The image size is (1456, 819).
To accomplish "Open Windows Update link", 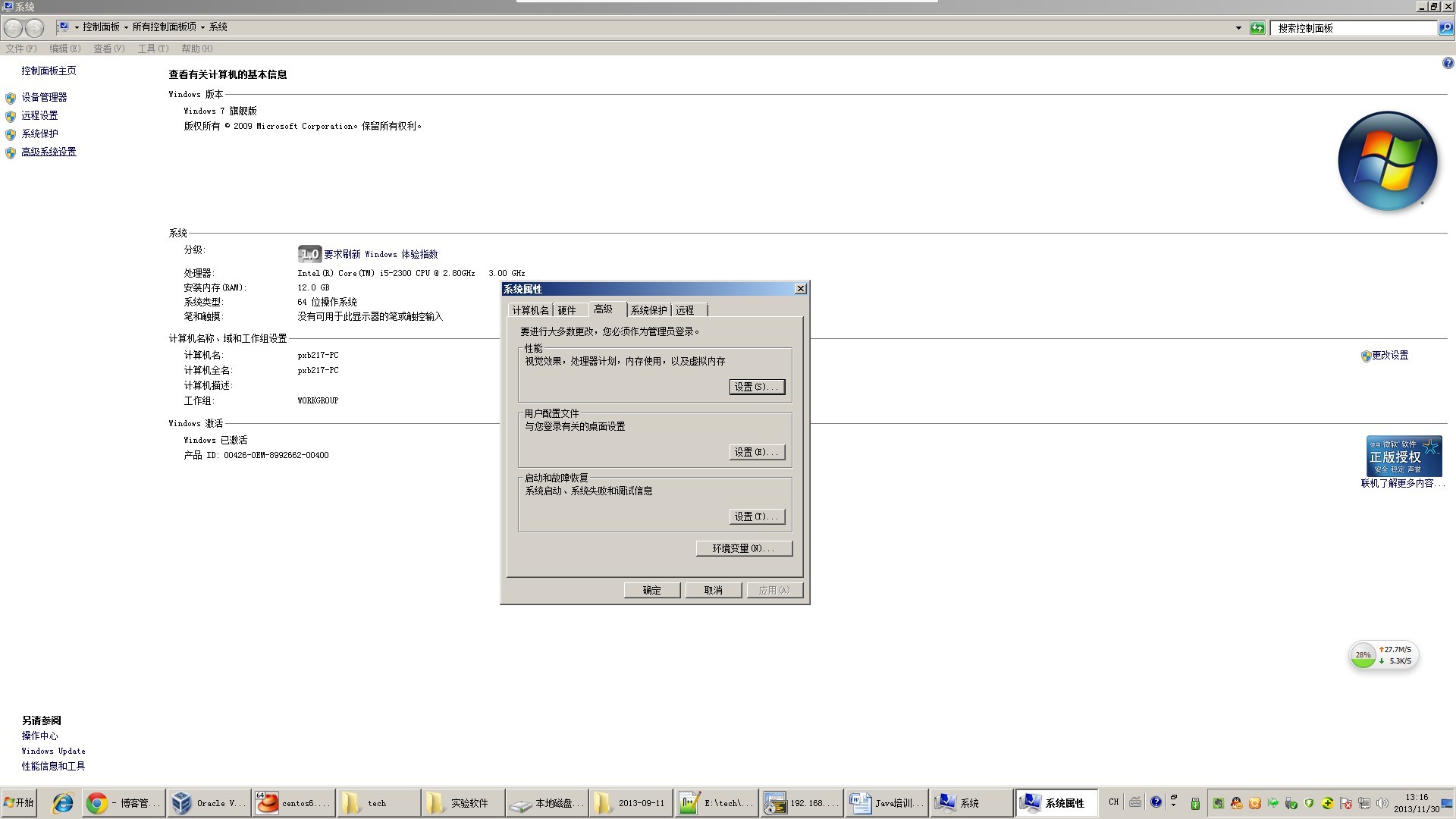I will 53,751.
